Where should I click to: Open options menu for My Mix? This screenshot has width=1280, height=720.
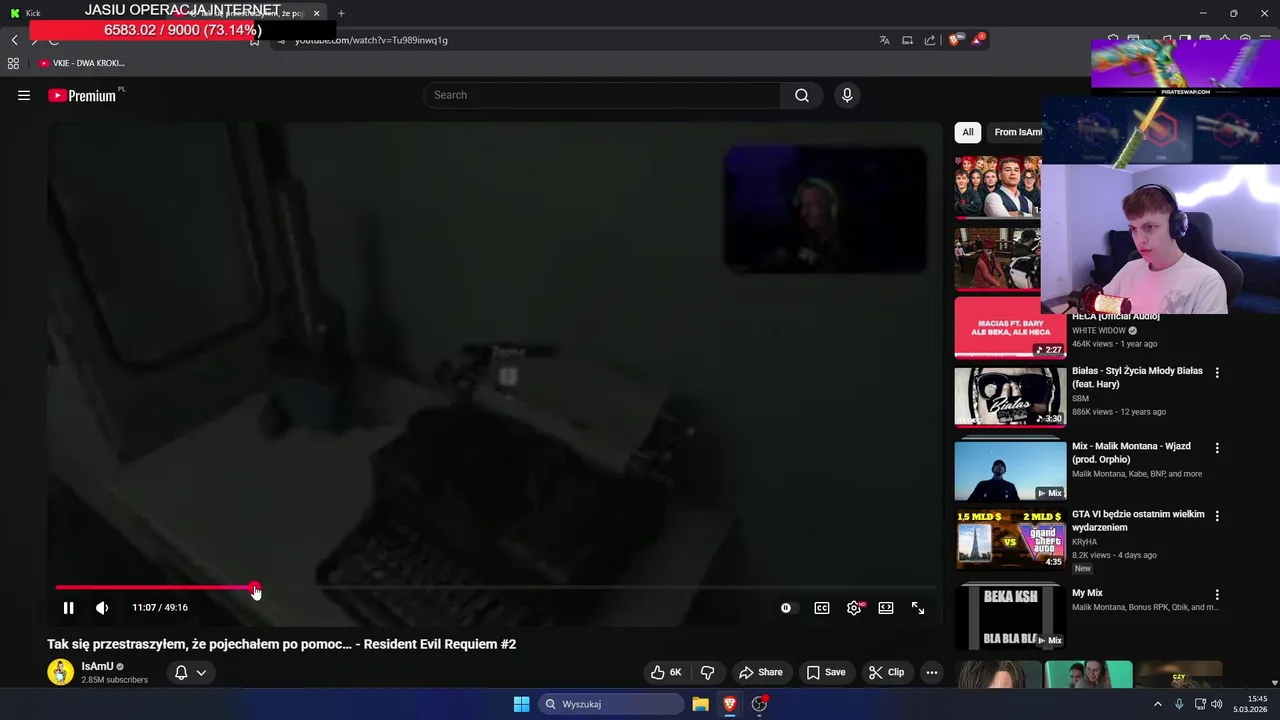pos(1217,595)
